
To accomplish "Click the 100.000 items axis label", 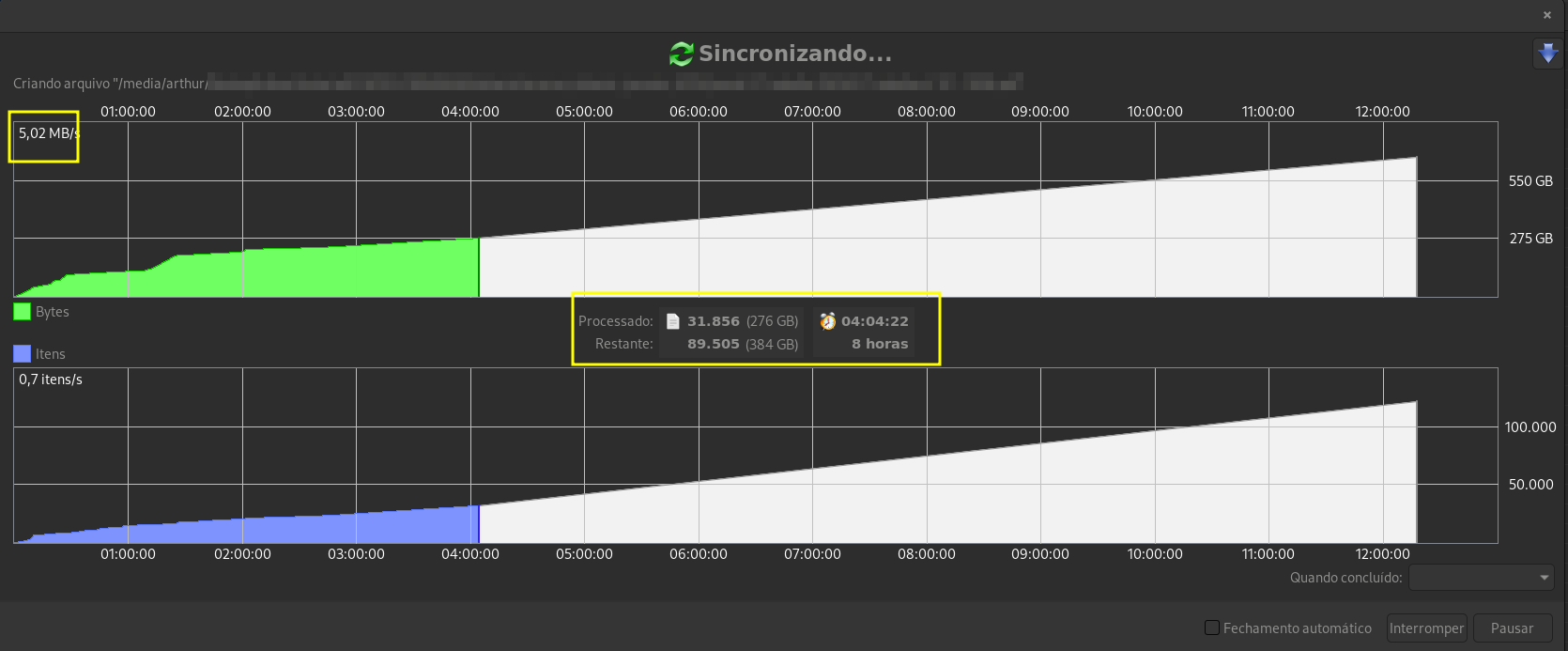I will click(1530, 426).
